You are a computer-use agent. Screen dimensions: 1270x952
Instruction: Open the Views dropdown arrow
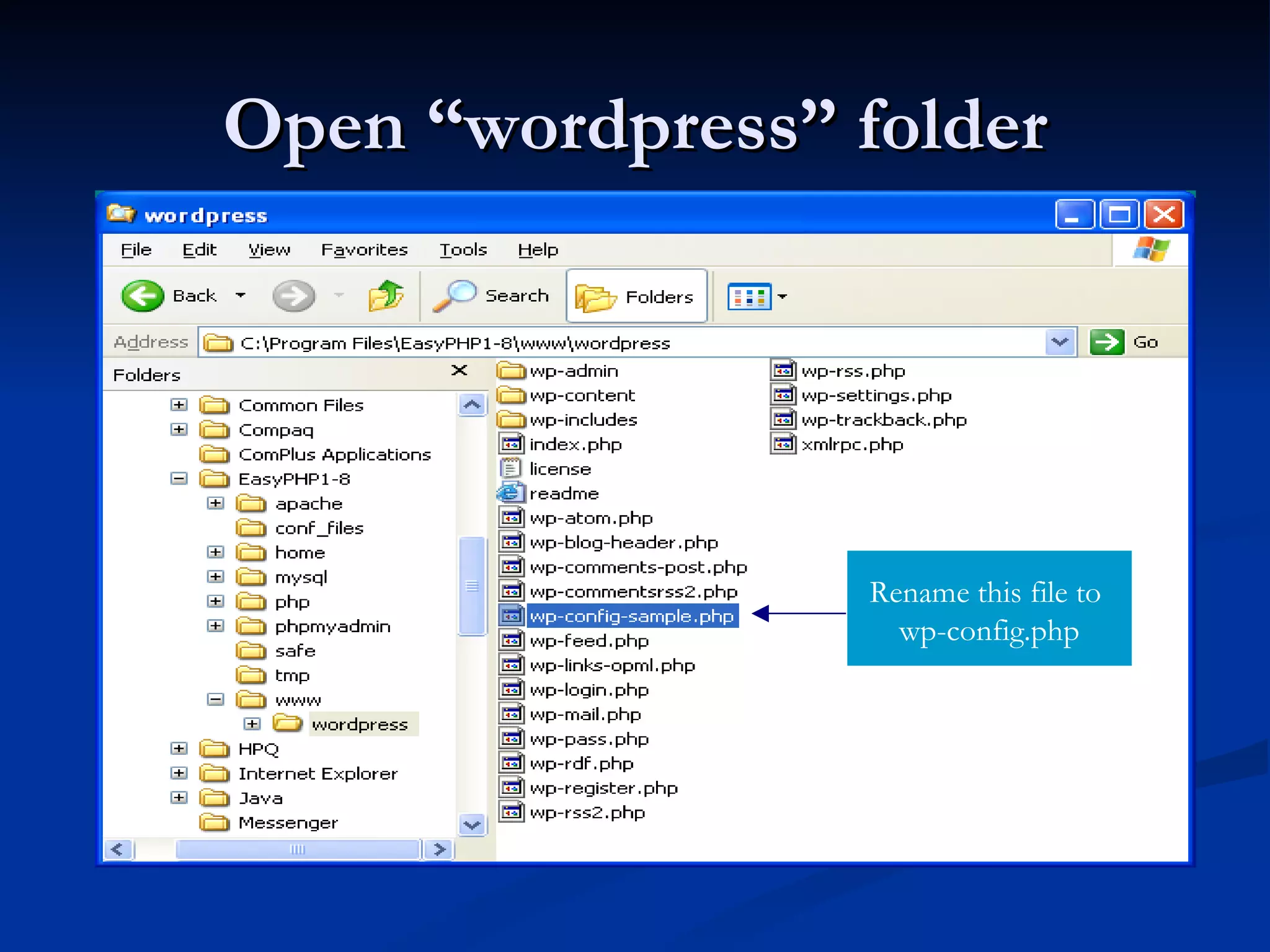pyautogui.click(x=783, y=296)
